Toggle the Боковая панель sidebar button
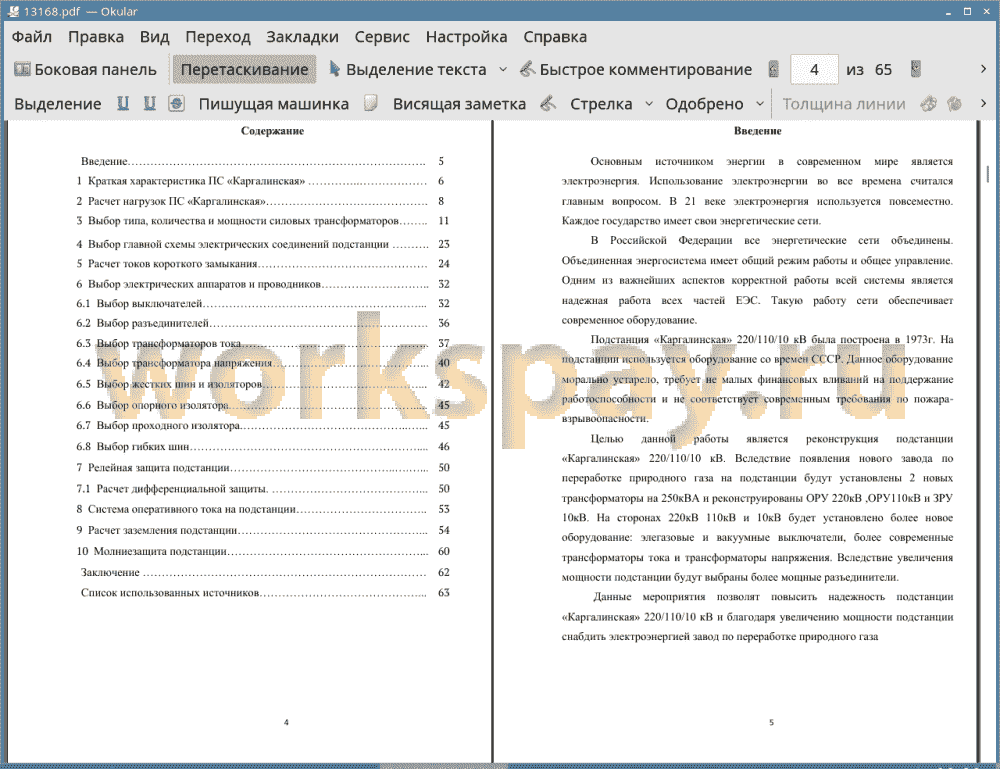This screenshot has height=769, width=1000. pyautogui.click(x=85, y=70)
